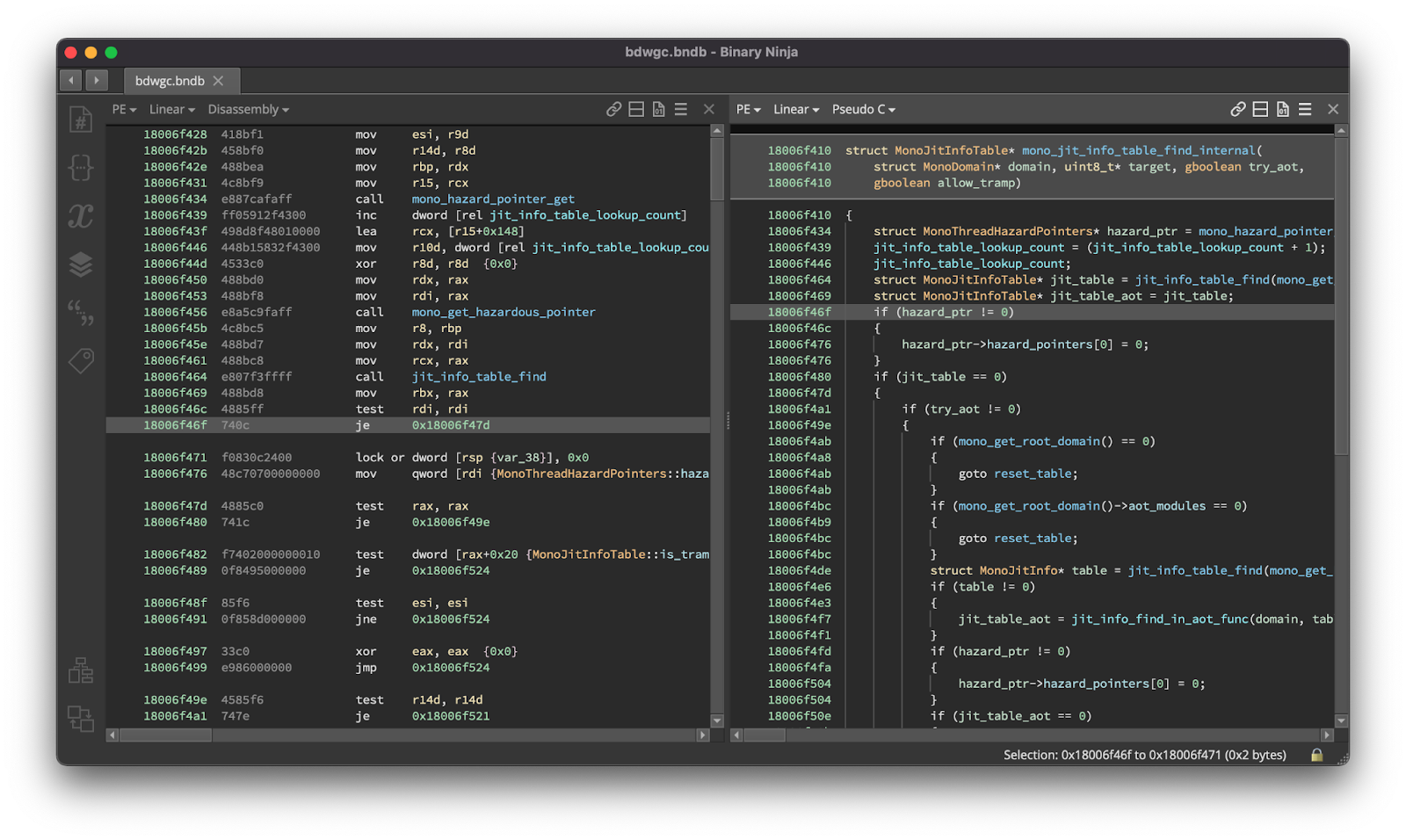This screenshot has width=1406, height=840.
Task: Navigate back with the left arrow button
Action: pyautogui.click(x=71, y=81)
